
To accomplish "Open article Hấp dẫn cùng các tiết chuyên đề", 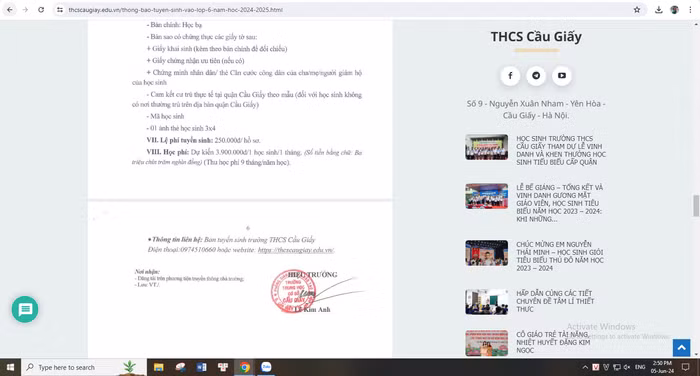I will (x=555, y=301).
